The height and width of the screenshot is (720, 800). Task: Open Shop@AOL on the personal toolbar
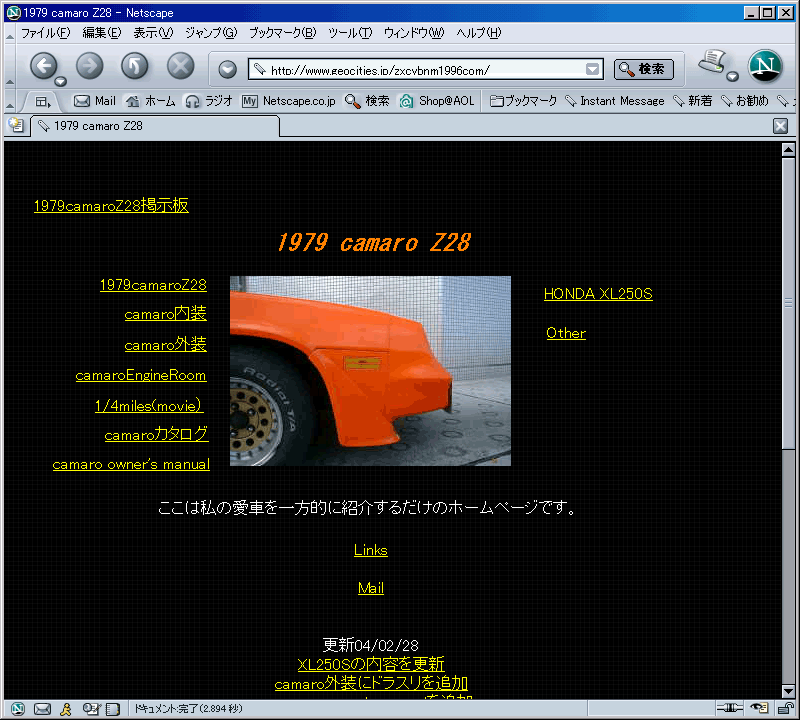pos(437,101)
